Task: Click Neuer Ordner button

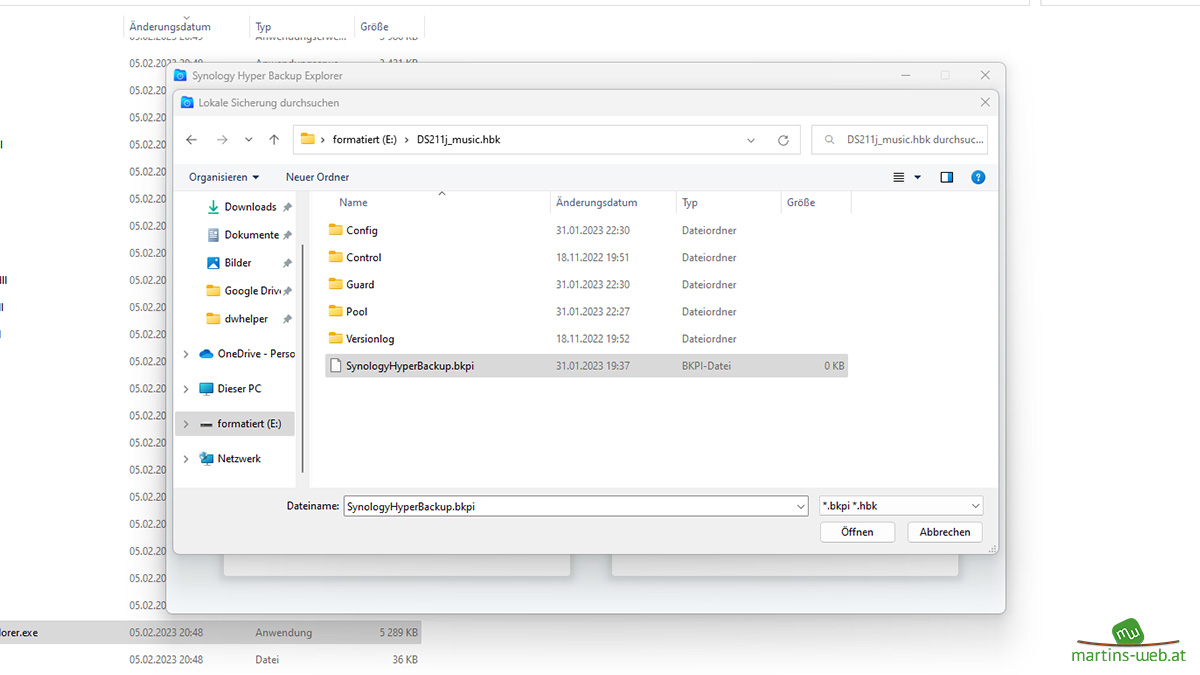Action: (x=318, y=177)
